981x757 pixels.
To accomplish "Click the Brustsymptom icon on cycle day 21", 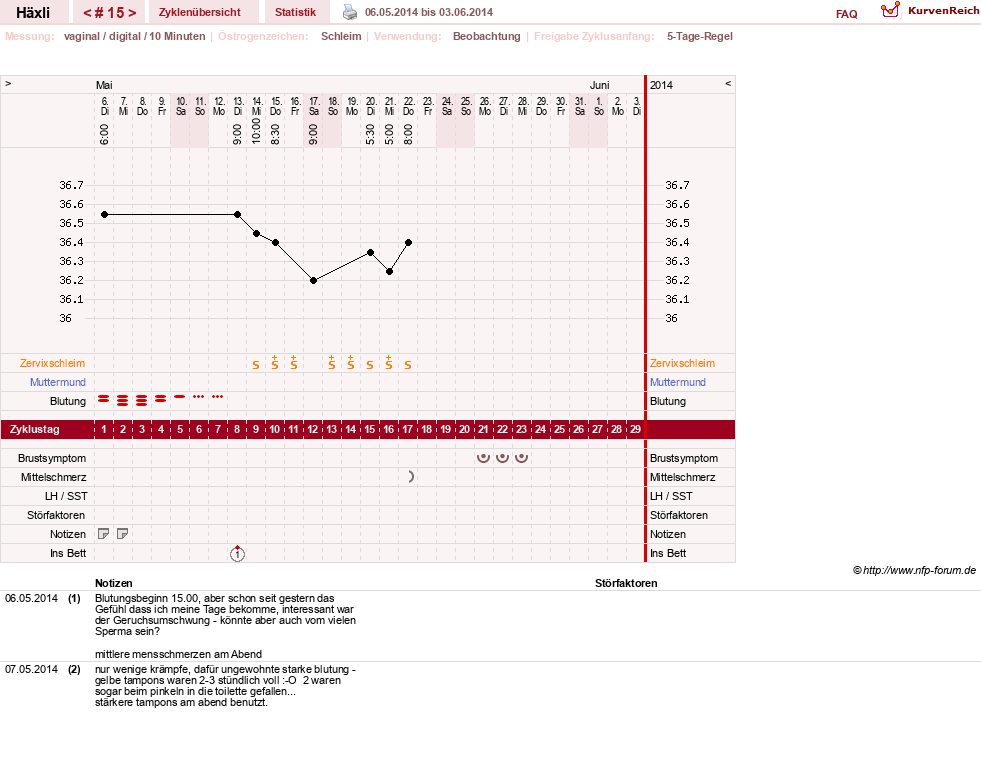I will [x=483, y=457].
